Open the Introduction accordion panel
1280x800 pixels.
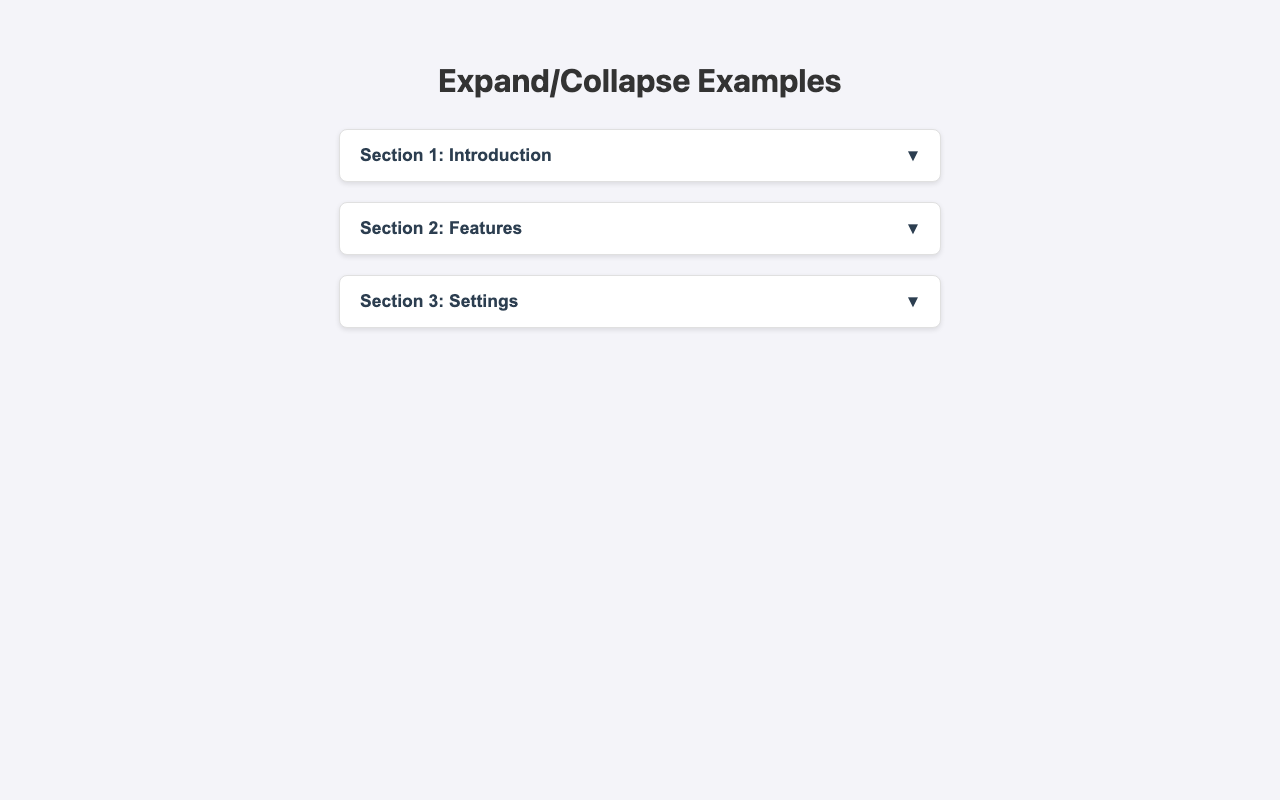[640, 155]
